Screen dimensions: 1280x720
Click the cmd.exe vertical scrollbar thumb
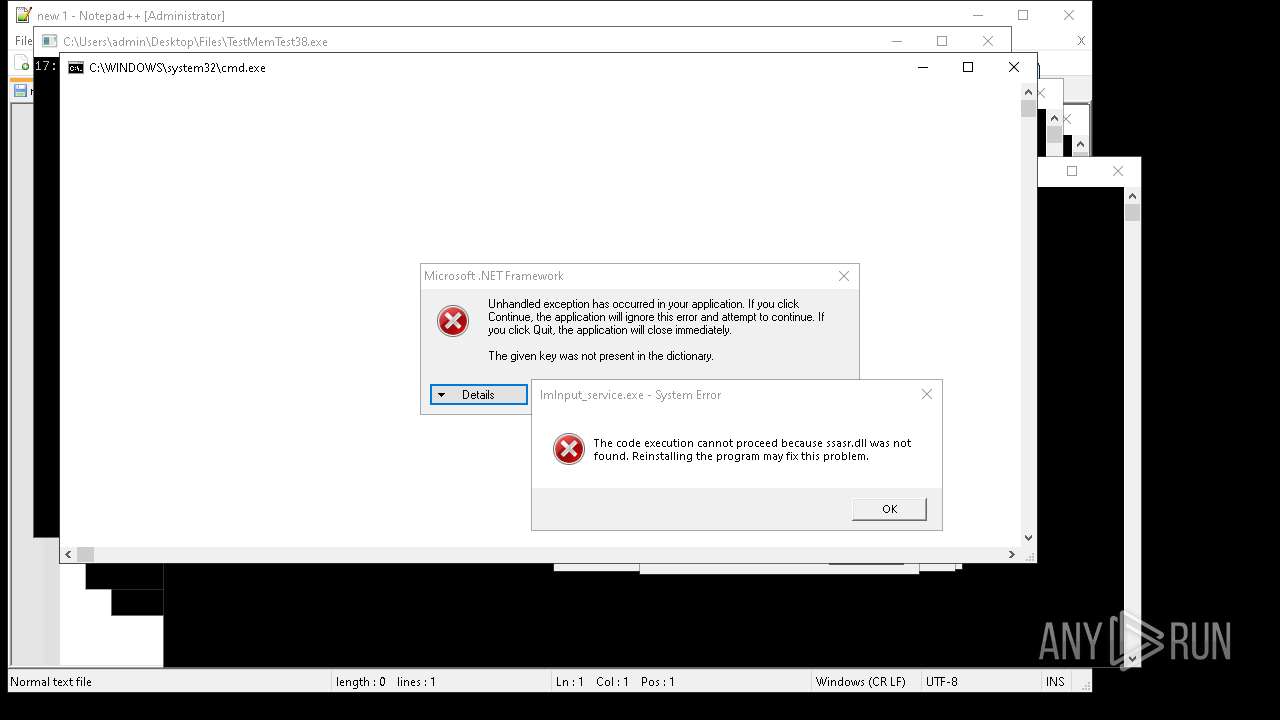tap(1028, 109)
